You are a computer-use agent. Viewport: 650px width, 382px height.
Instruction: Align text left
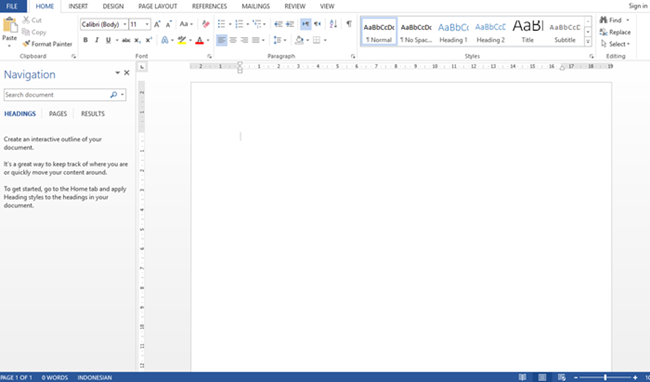tap(221, 40)
